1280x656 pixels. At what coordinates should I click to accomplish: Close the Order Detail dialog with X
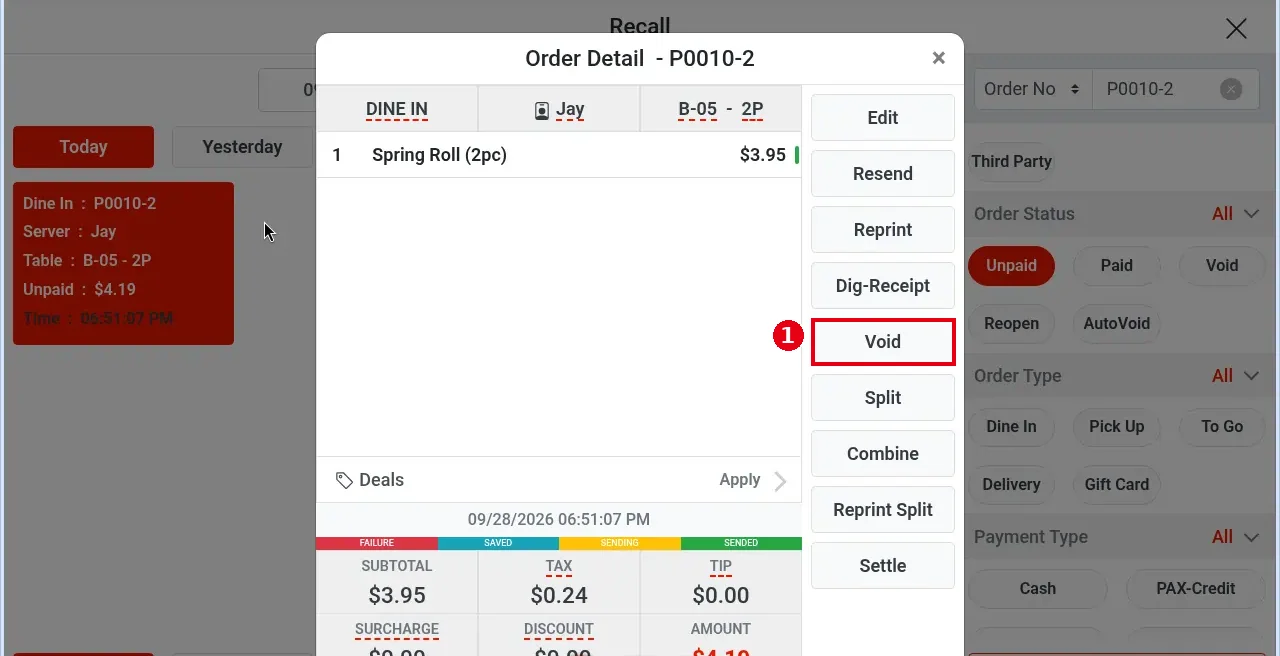coord(938,58)
